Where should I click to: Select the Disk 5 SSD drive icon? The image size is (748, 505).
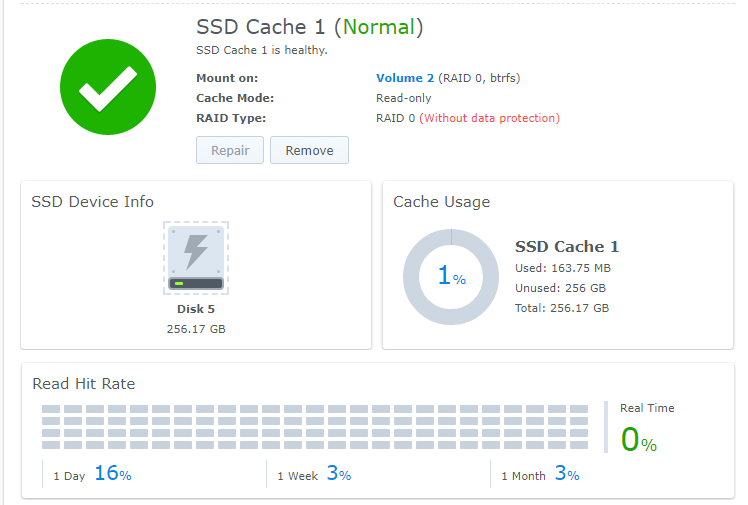point(196,259)
